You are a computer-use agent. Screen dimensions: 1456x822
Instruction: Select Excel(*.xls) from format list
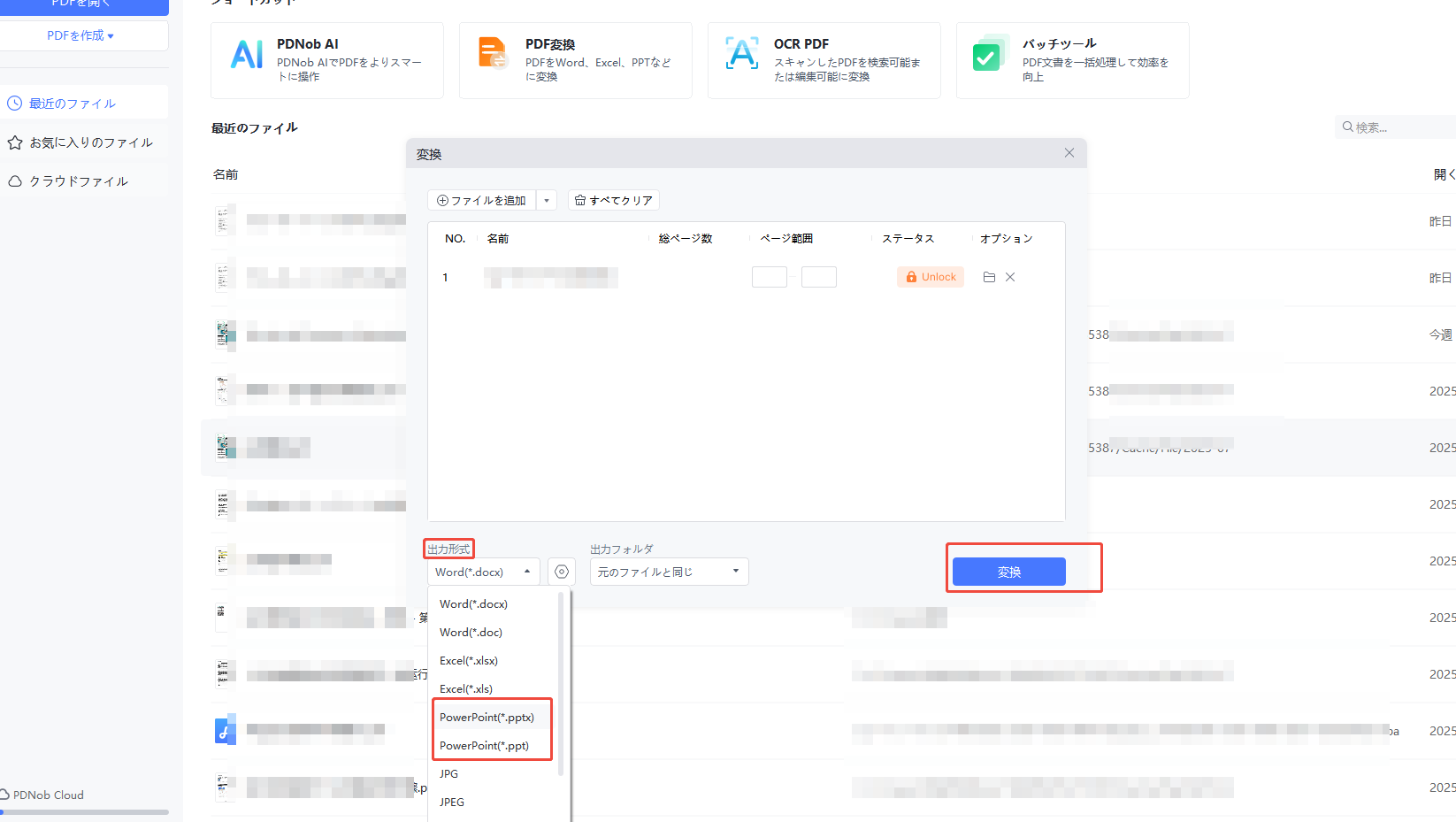click(x=493, y=689)
